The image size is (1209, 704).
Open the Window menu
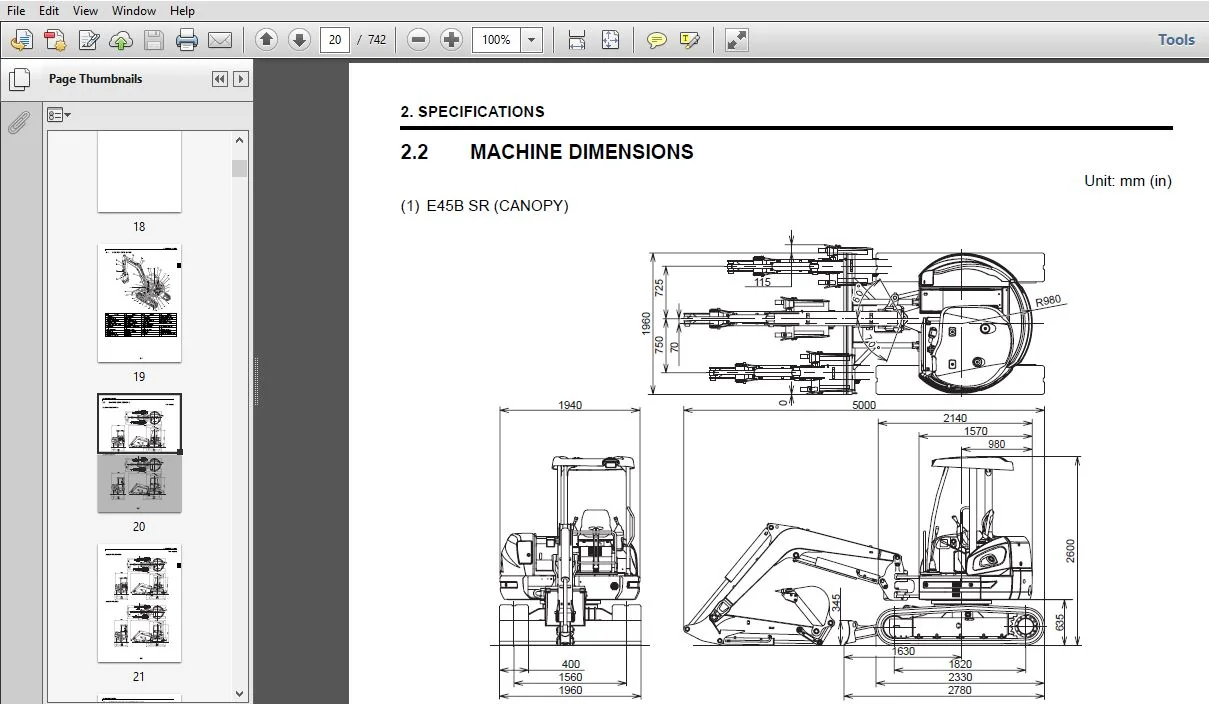point(133,10)
